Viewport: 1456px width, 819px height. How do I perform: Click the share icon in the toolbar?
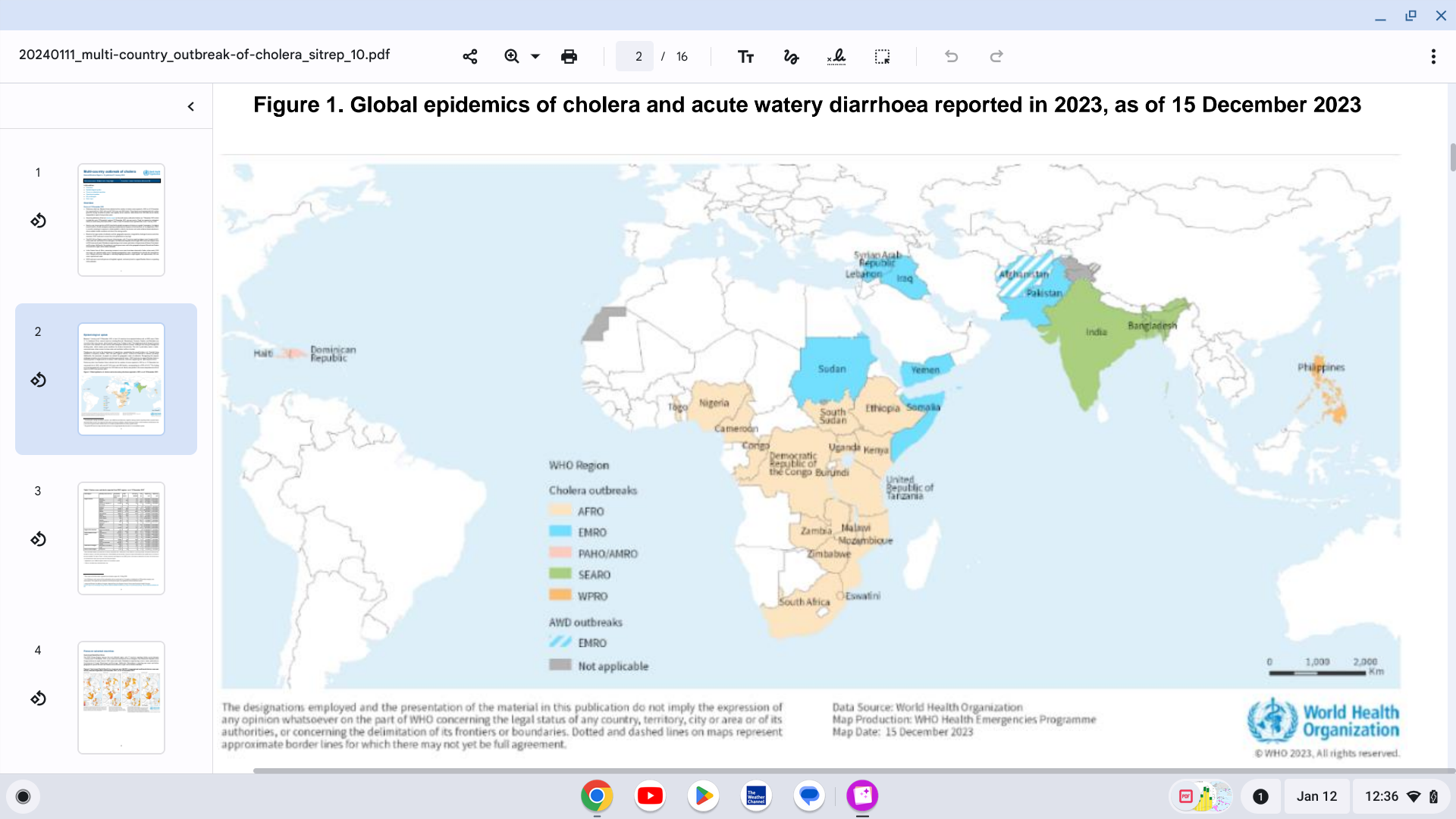click(470, 57)
